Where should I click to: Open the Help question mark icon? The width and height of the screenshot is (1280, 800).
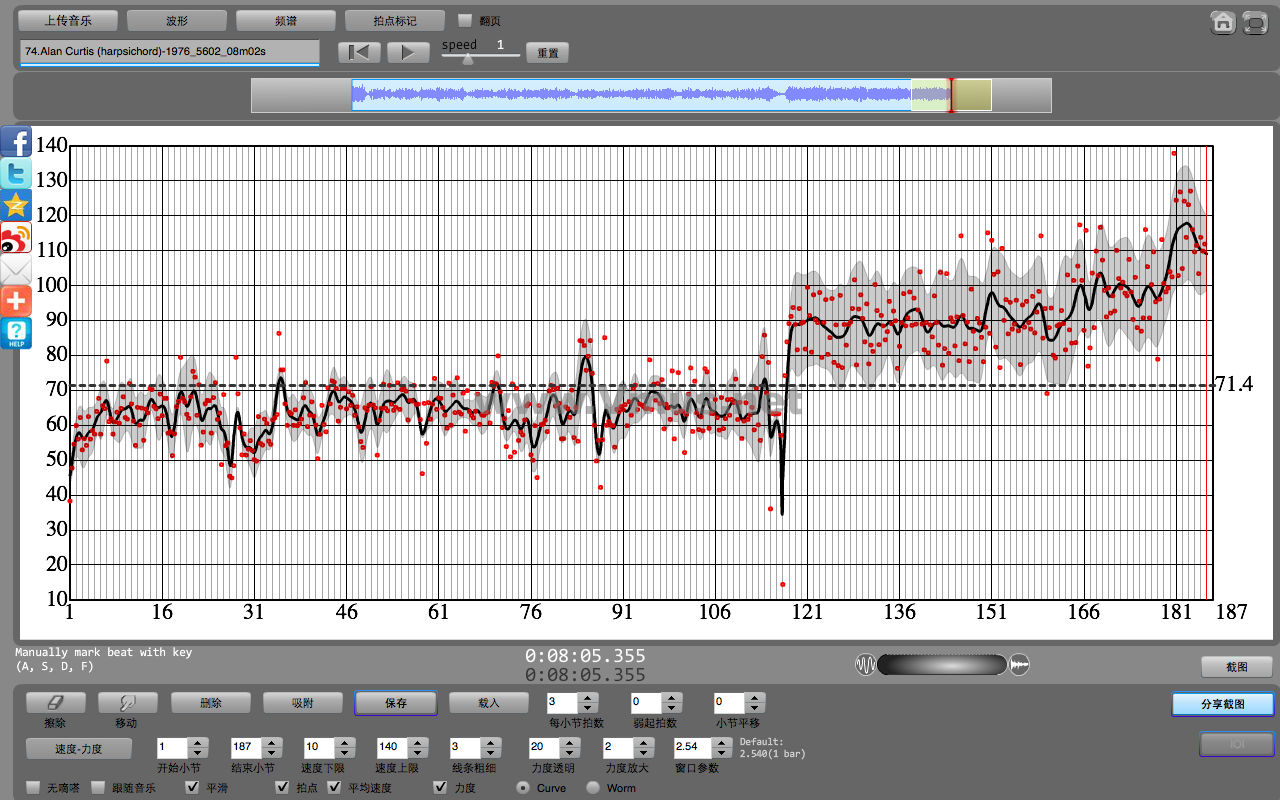(16, 333)
